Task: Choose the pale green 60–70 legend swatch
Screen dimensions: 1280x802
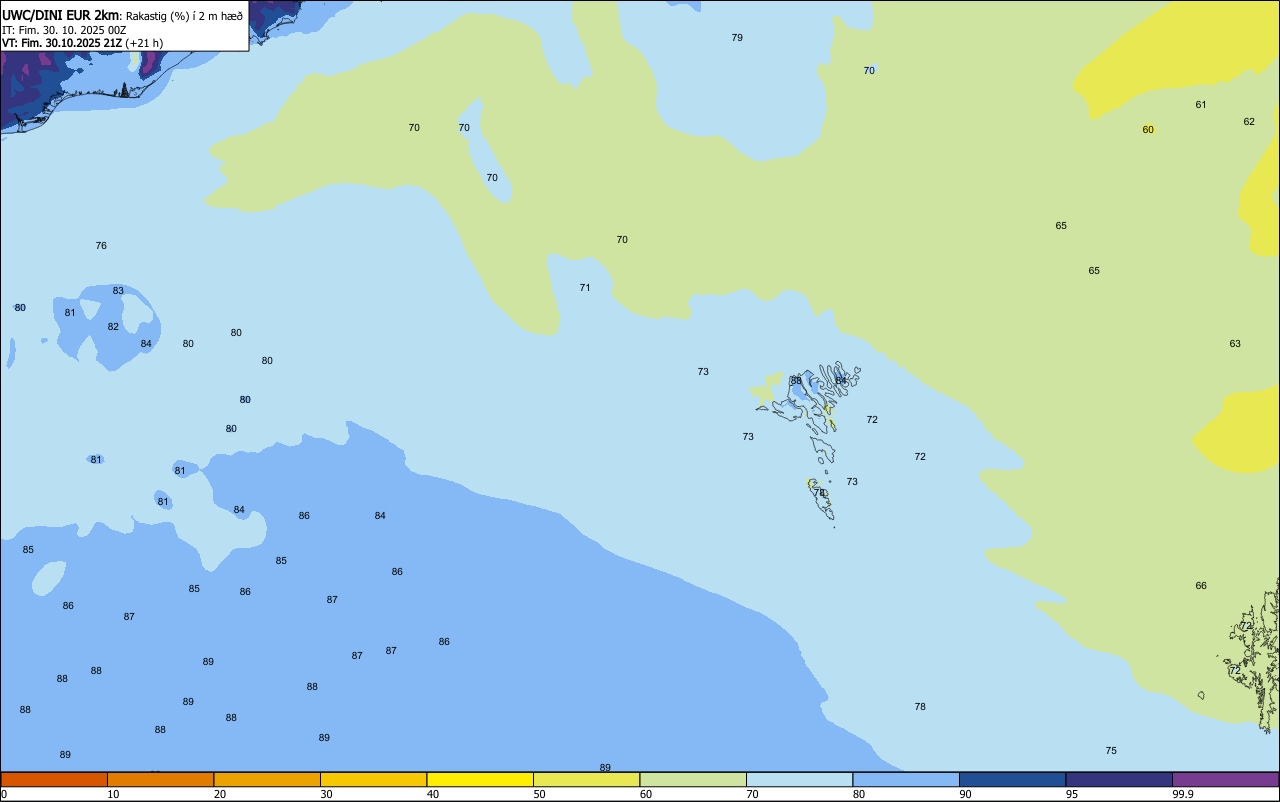Action: click(693, 779)
